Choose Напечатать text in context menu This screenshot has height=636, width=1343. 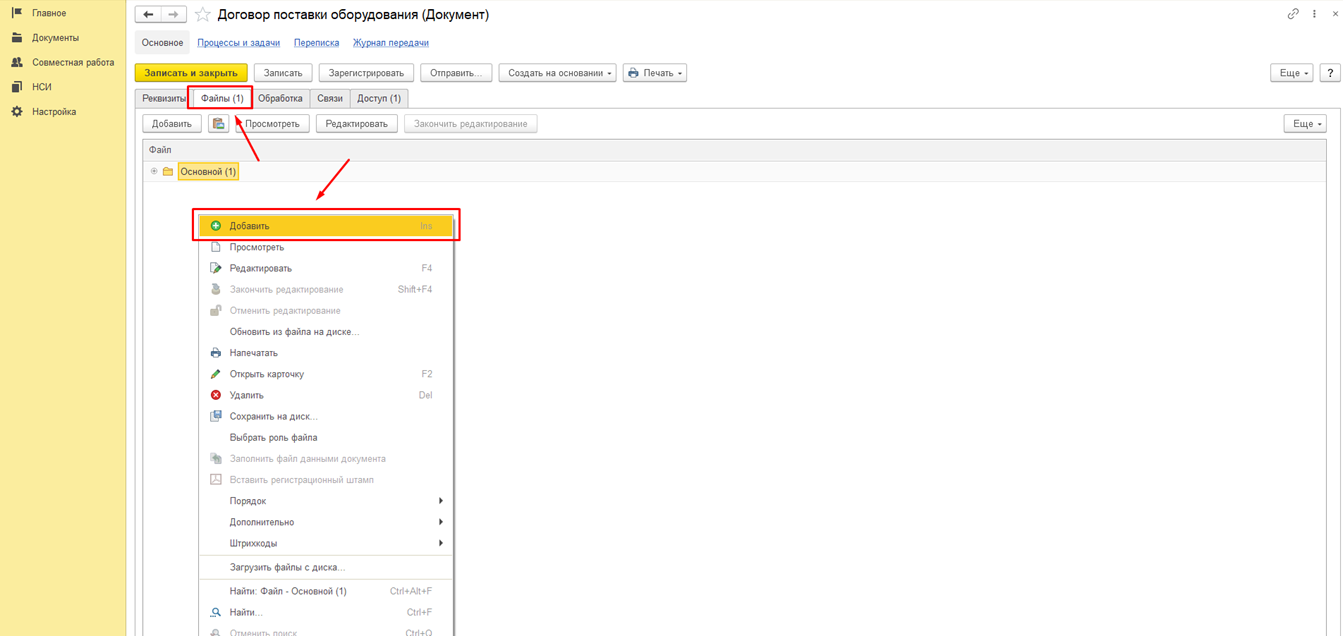pyautogui.click(x=254, y=353)
